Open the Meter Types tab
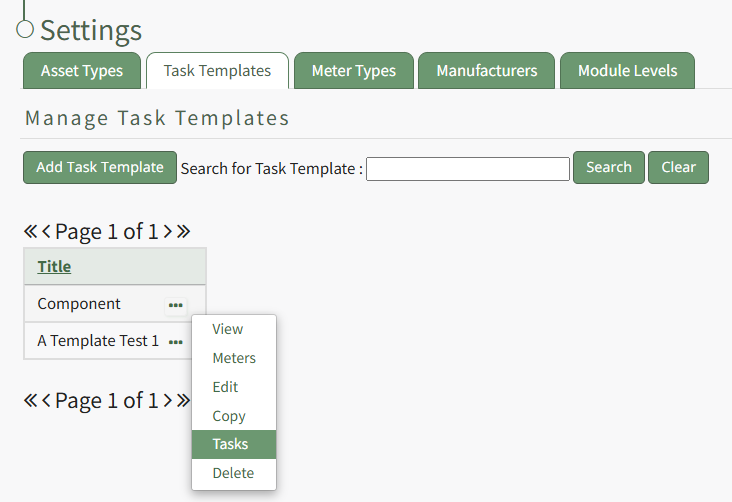 [354, 71]
